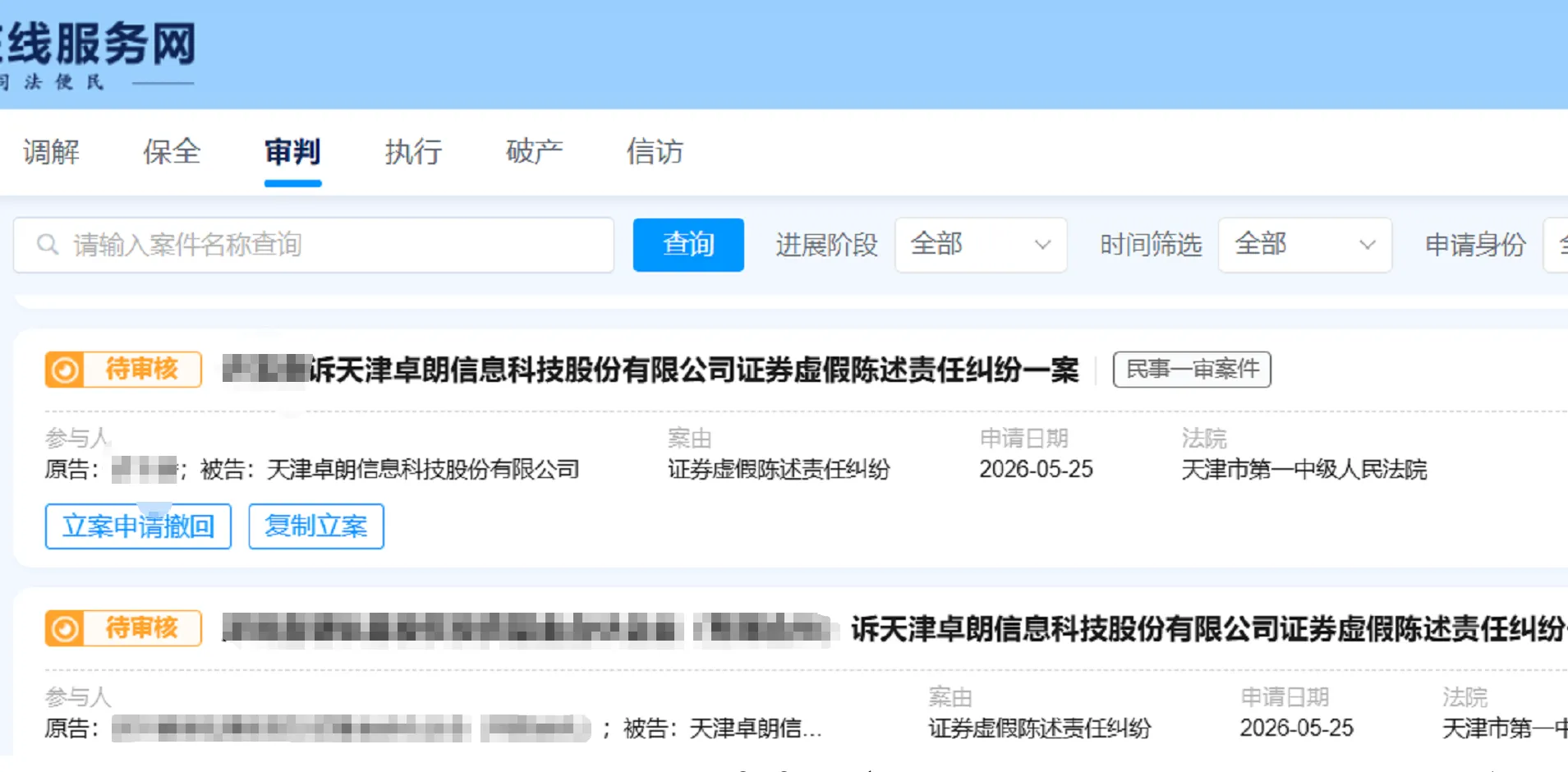Open the 调解 tab
This screenshot has width=1568, height=772.
pyautogui.click(x=51, y=152)
